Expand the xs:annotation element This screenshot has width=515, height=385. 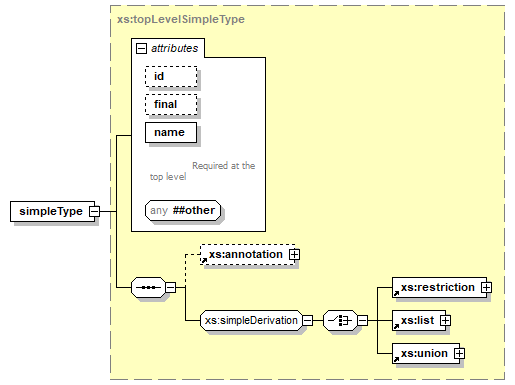point(294,255)
